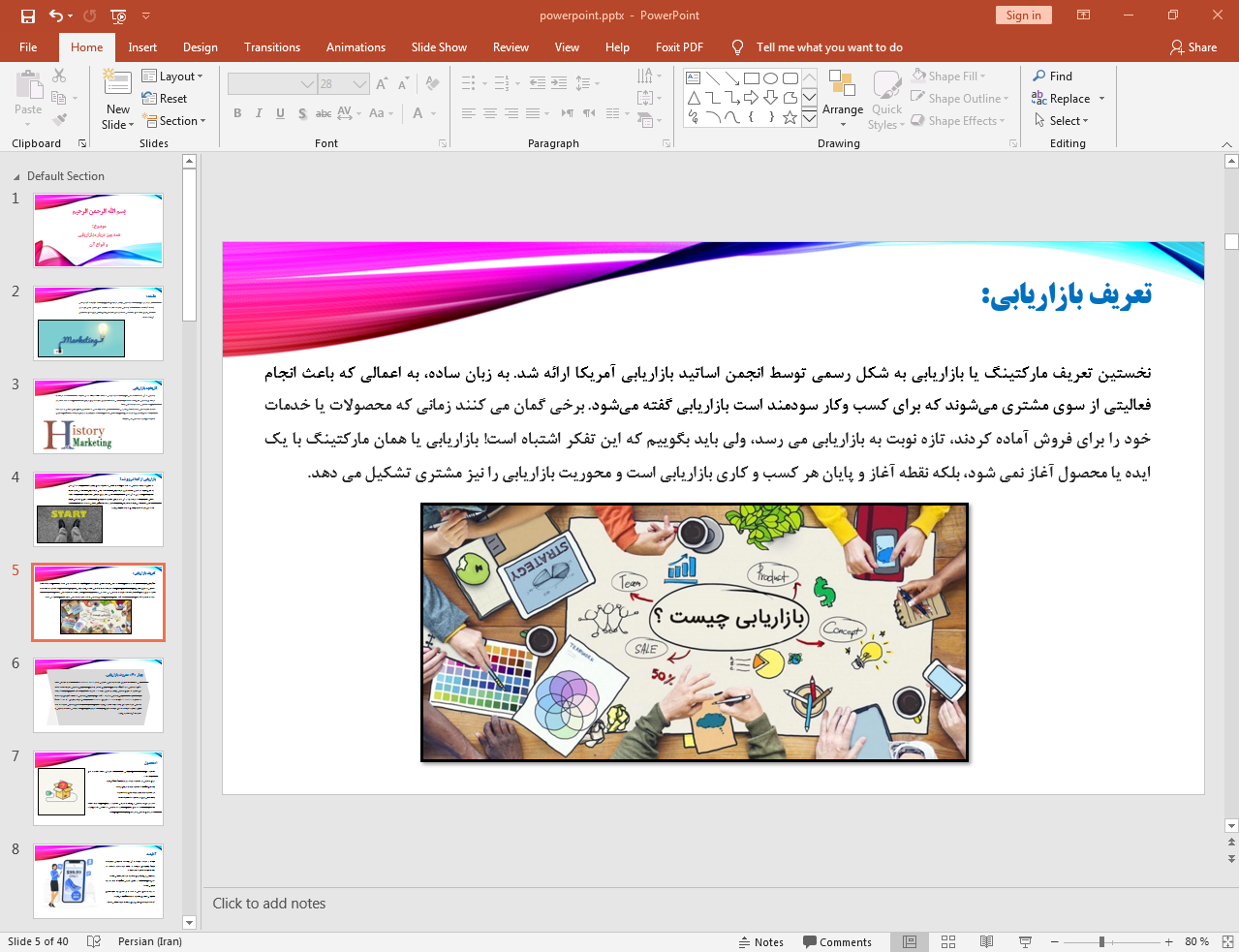Screen dimensions: 1239x952
Task: Toggle Center paragraph alignment
Action: click(x=490, y=113)
